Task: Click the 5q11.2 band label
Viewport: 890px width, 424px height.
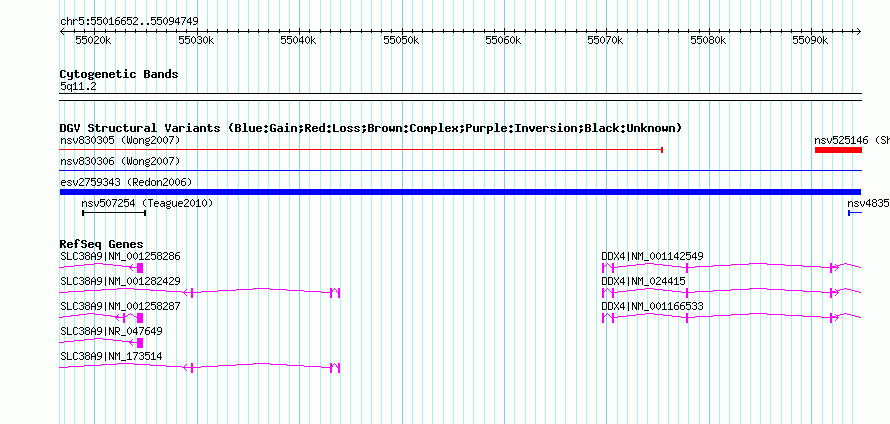Action: coord(78,87)
